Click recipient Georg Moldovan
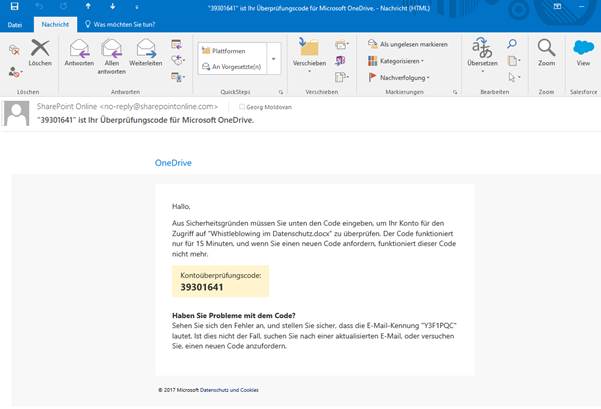 click(269, 107)
